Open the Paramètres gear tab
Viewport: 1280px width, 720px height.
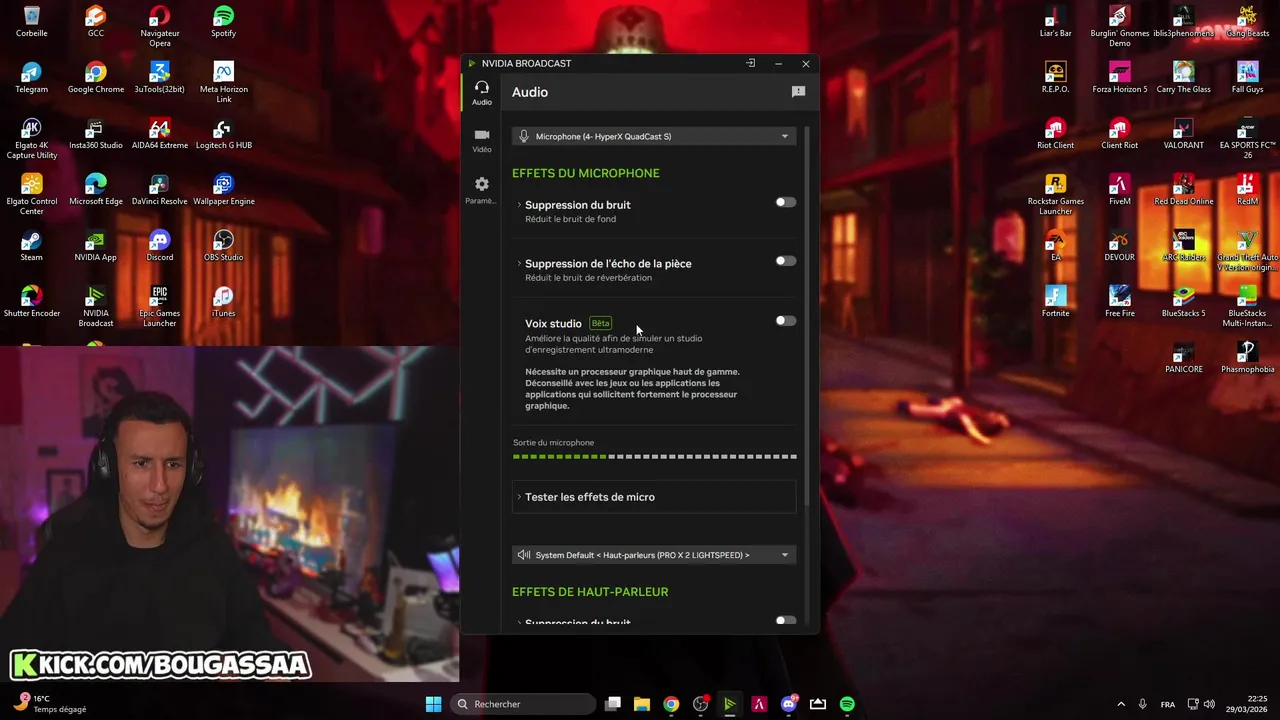pos(482,190)
